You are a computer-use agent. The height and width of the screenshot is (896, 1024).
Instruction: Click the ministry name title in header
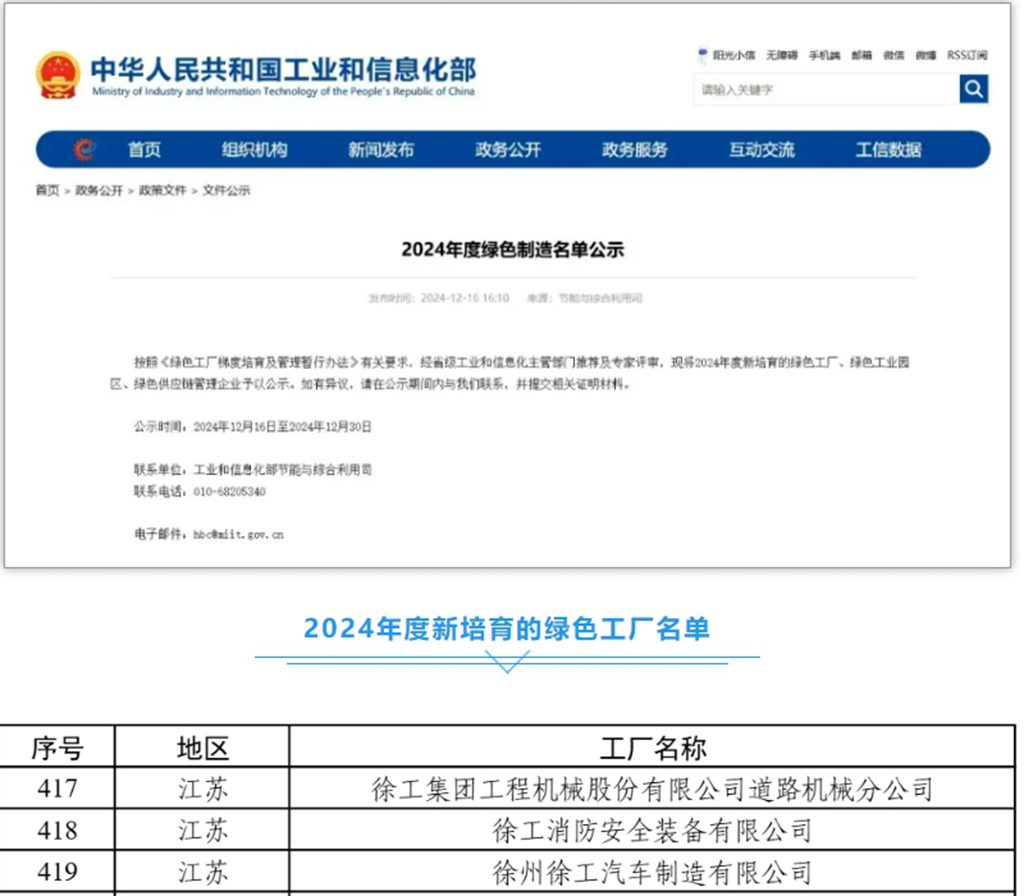[283, 75]
